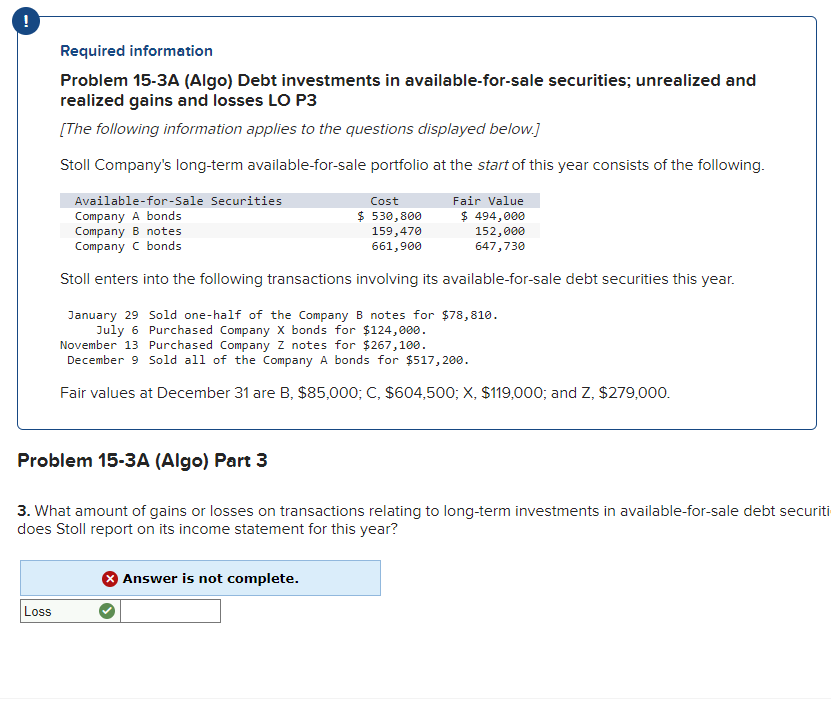The image size is (831, 704).
Task: Click the 'Stoll enters into the following transactions' sentence
Action: click(397, 279)
